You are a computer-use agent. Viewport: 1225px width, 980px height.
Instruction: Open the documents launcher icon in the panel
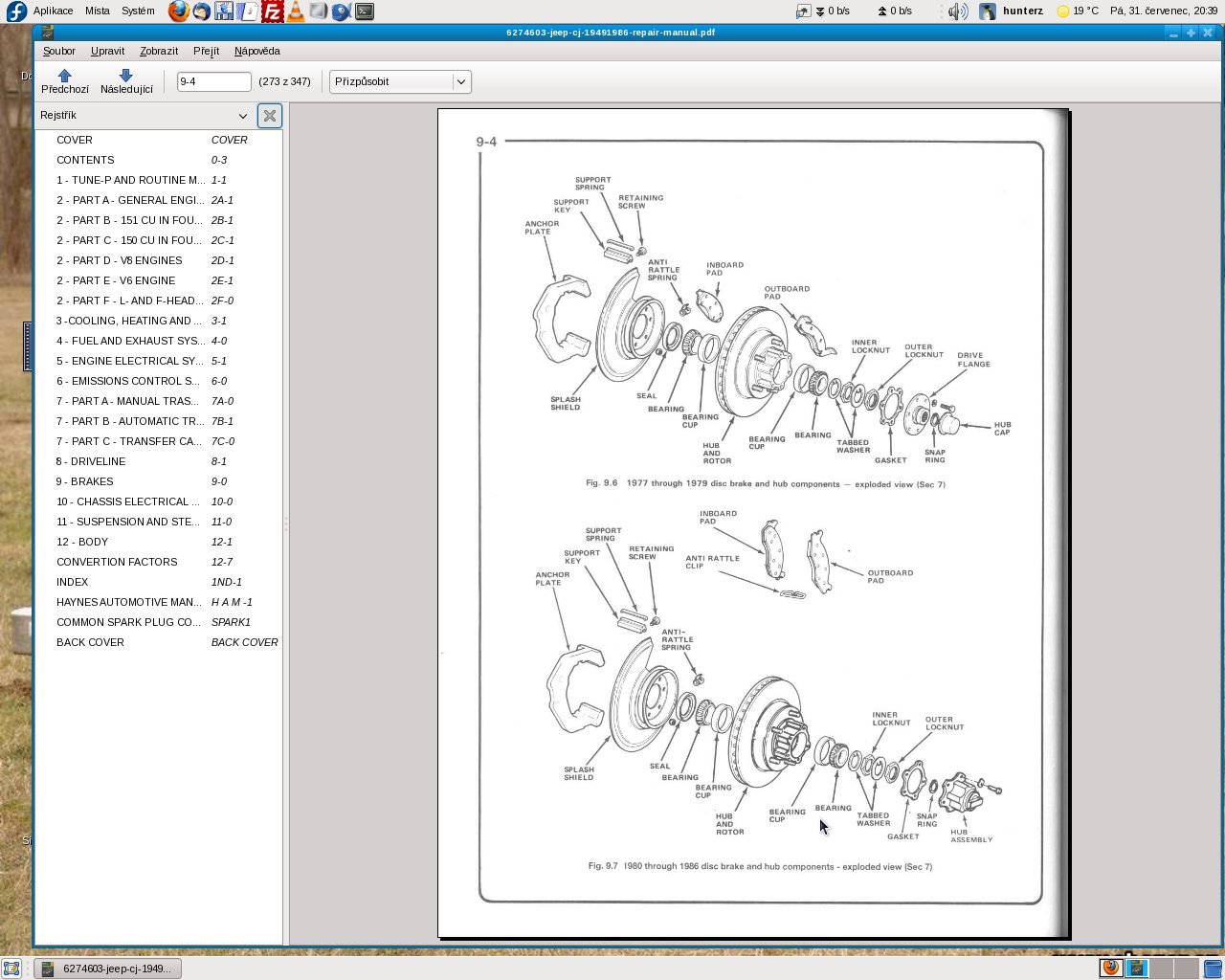tap(248, 11)
